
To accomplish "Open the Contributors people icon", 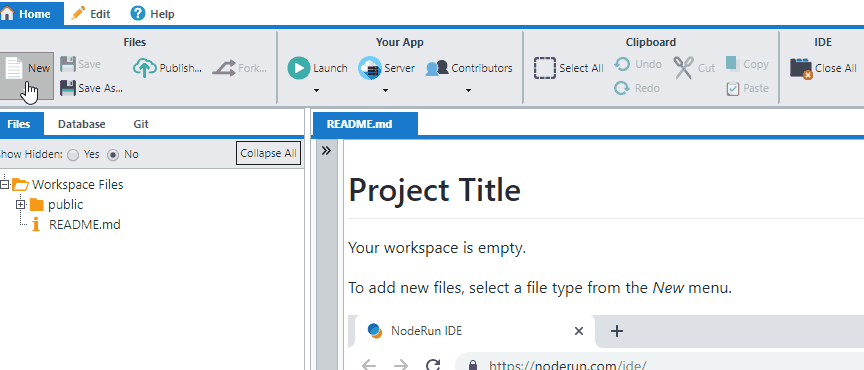I will 437,68.
